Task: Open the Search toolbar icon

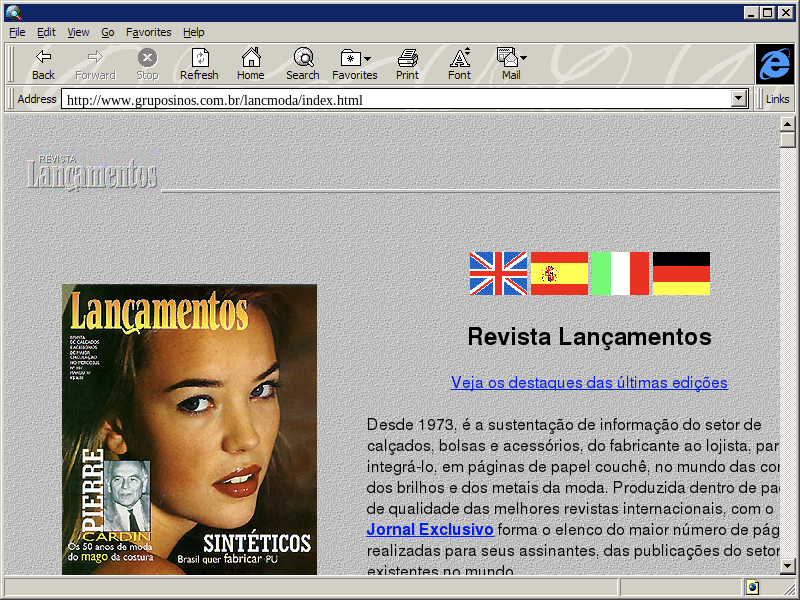Action: 302,64
